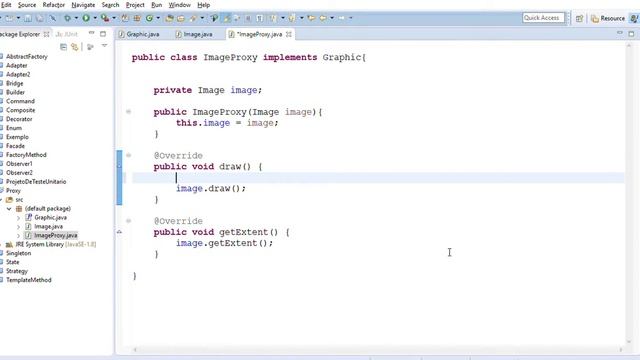The width and height of the screenshot is (640, 360).
Task: Open the Project menu
Action: click(135, 5)
